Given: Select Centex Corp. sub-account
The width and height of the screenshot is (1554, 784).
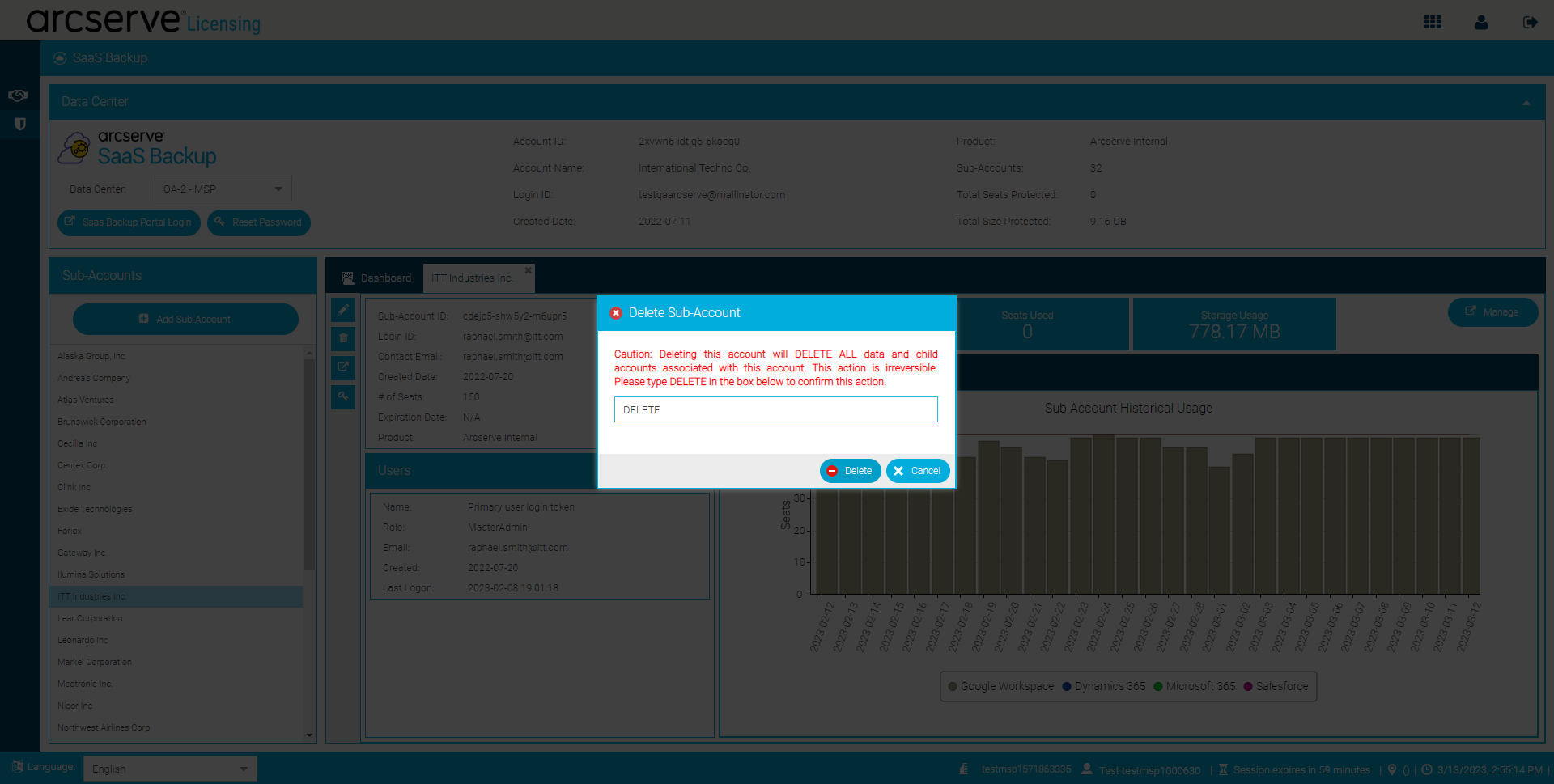Looking at the screenshot, I should click(176, 465).
